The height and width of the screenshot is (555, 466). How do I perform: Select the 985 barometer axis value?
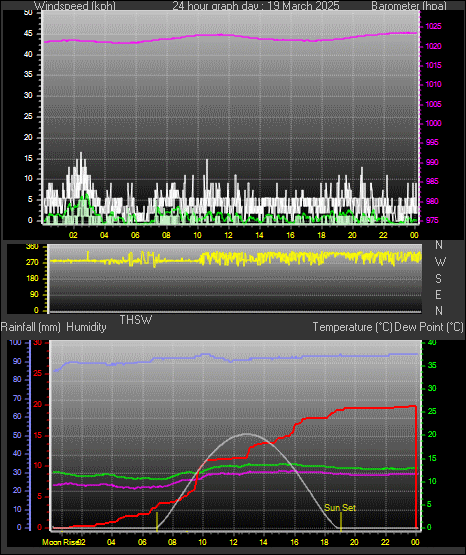(432, 182)
